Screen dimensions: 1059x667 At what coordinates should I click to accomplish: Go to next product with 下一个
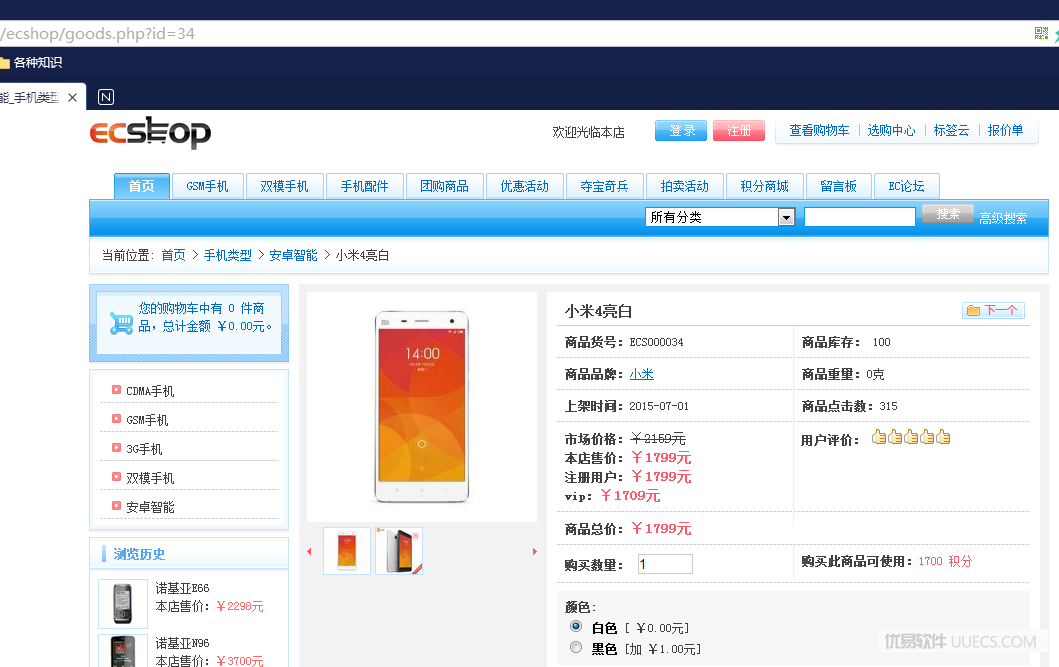[993, 311]
